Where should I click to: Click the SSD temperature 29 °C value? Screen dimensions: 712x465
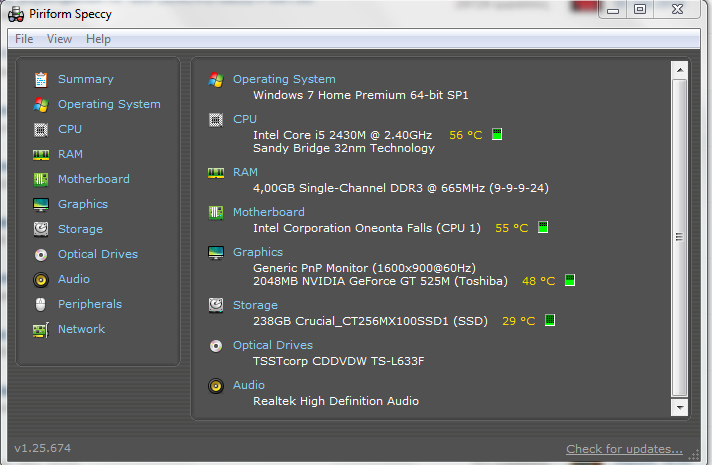(519, 321)
